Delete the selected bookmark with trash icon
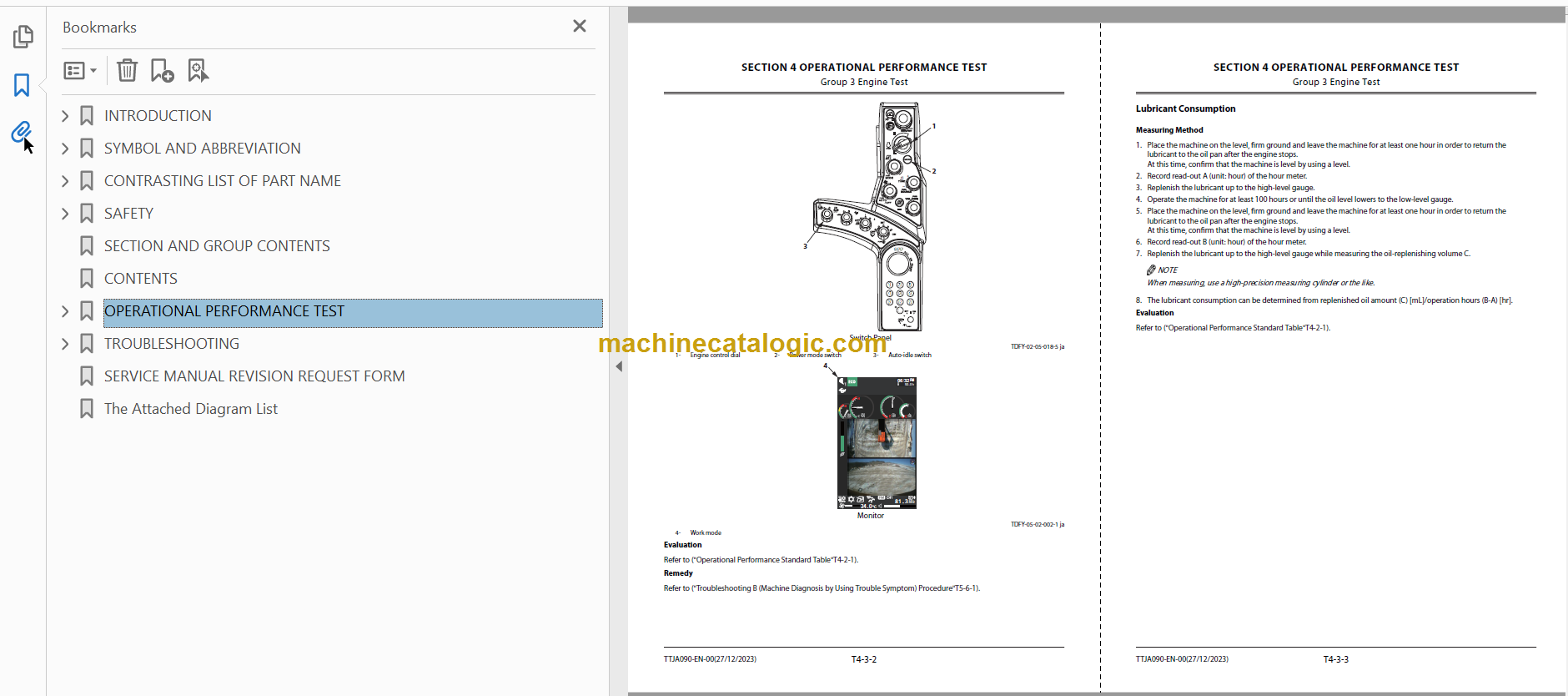 coord(127,70)
